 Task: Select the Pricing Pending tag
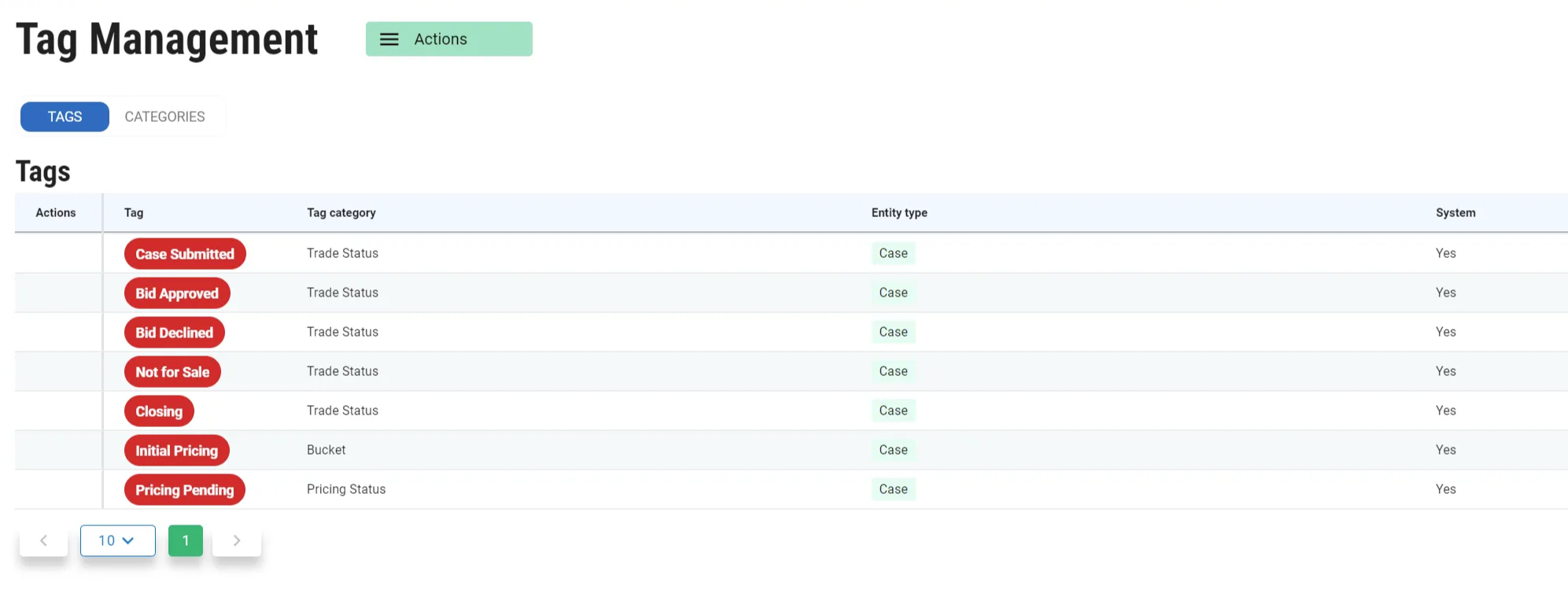click(184, 490)
